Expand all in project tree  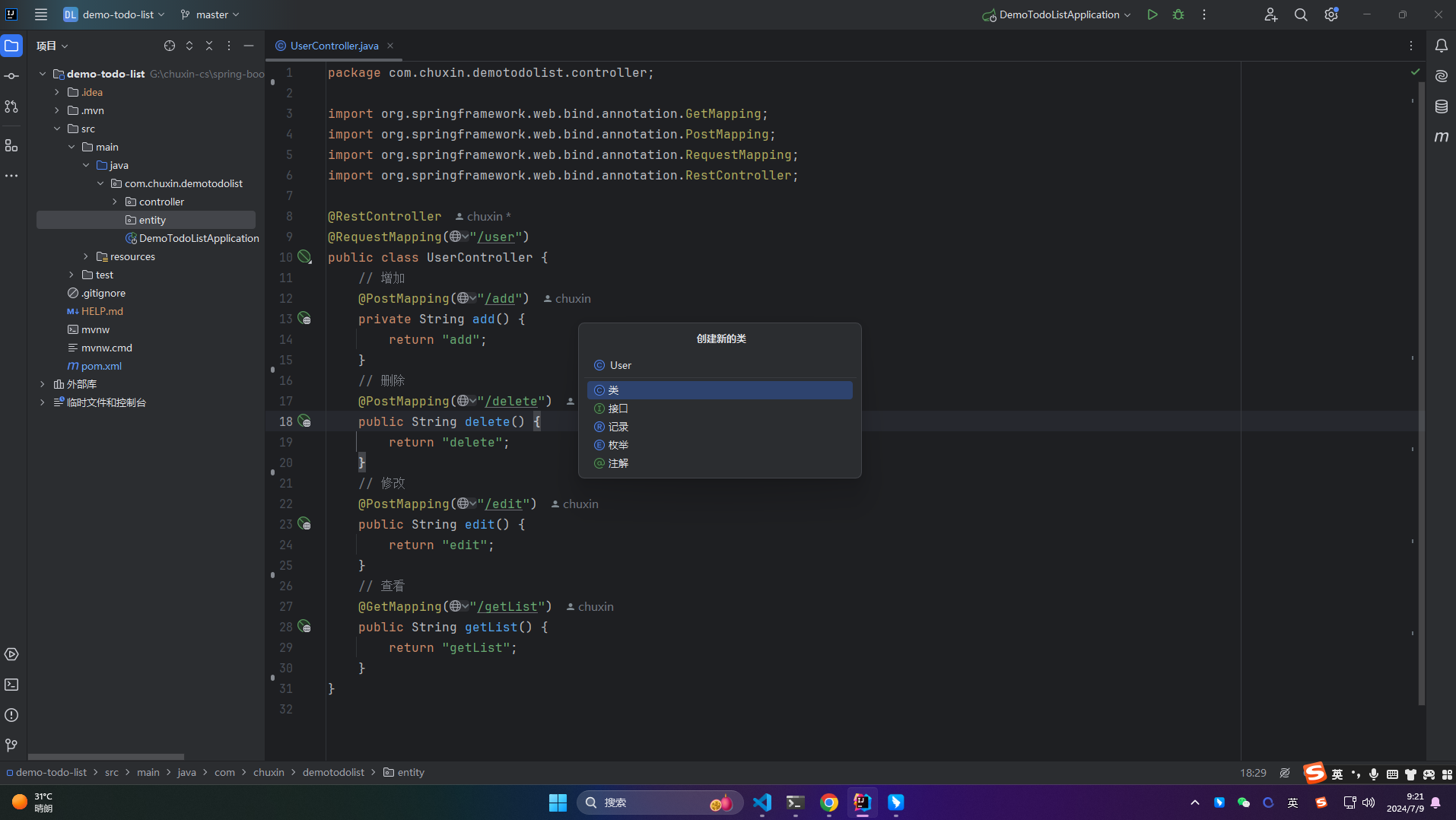pos(189,46)
